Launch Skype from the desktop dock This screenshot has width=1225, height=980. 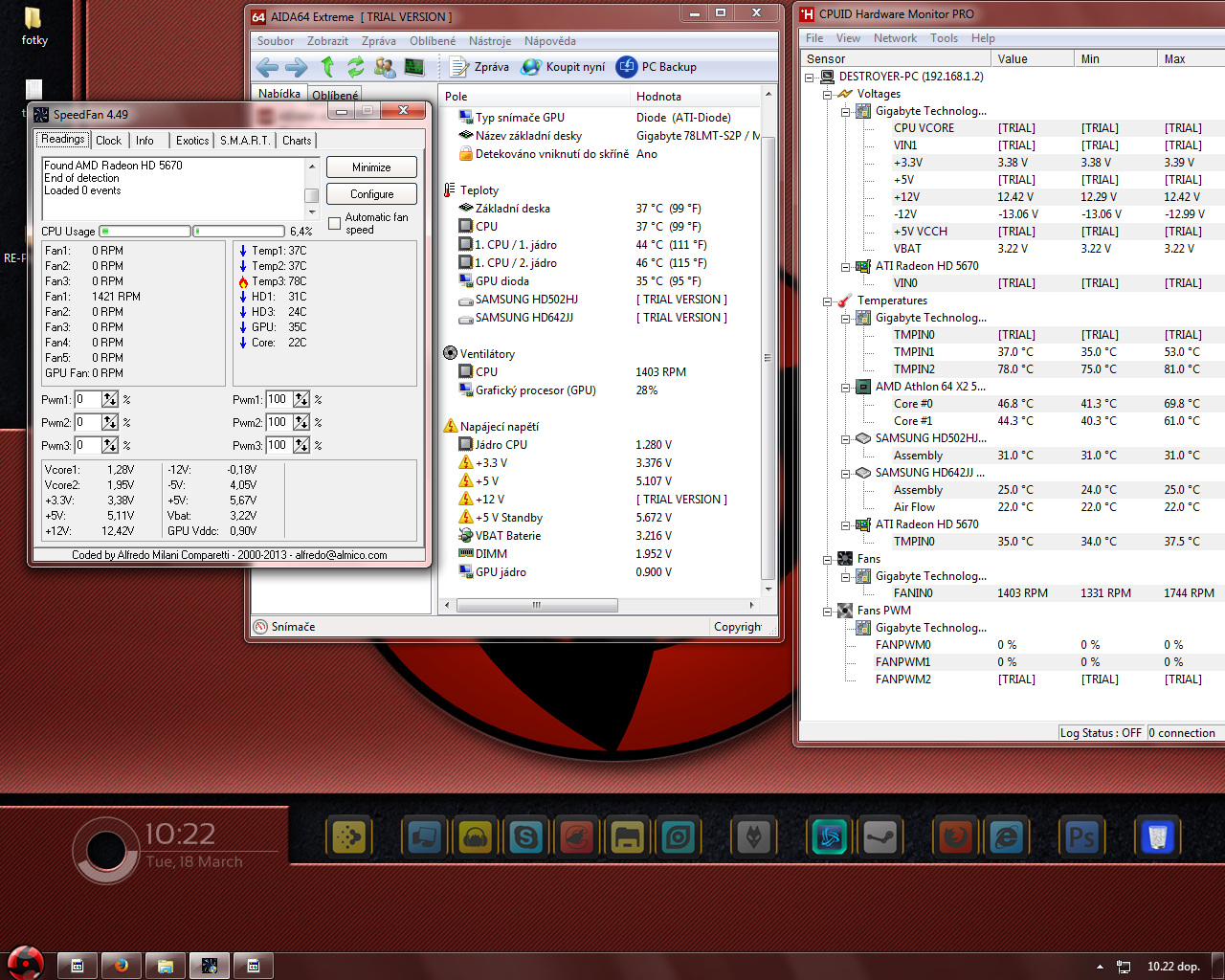click(526, 838)
